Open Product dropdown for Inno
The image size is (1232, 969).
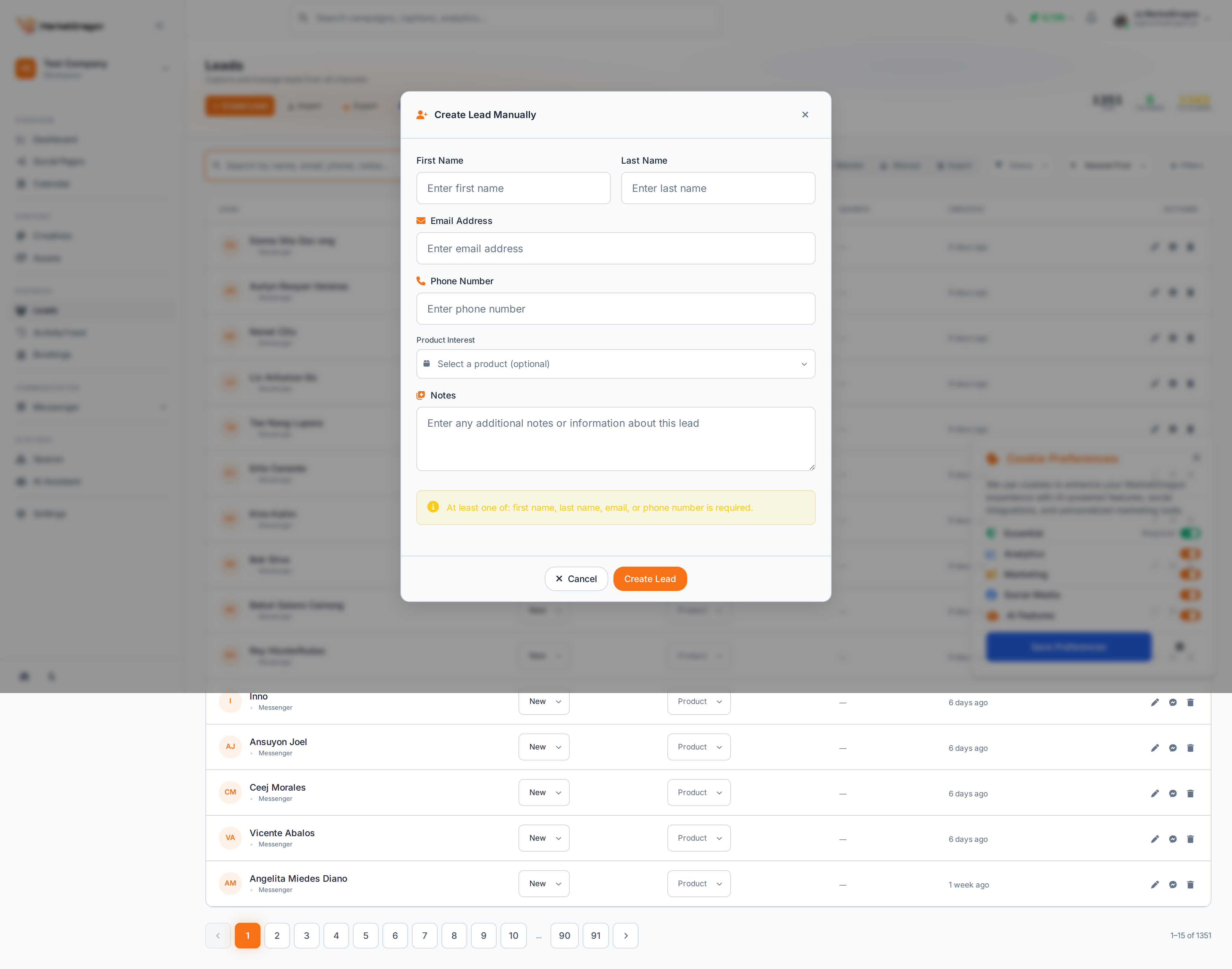pyautogui.click(x=698, y=701)
